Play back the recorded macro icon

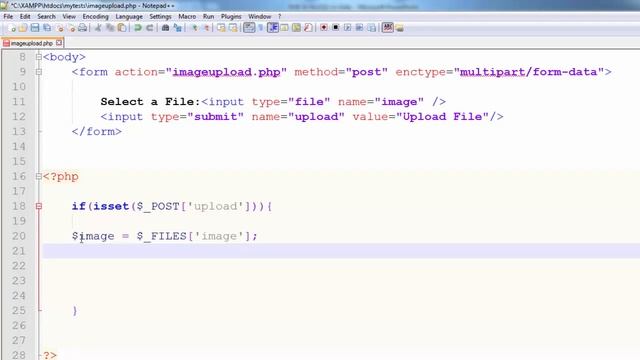tap(347, 28)
